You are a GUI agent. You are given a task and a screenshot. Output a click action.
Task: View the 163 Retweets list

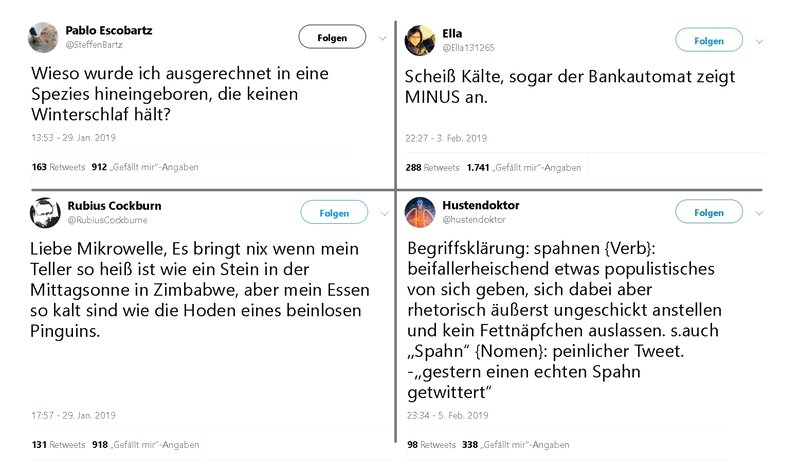pos(58,167)
